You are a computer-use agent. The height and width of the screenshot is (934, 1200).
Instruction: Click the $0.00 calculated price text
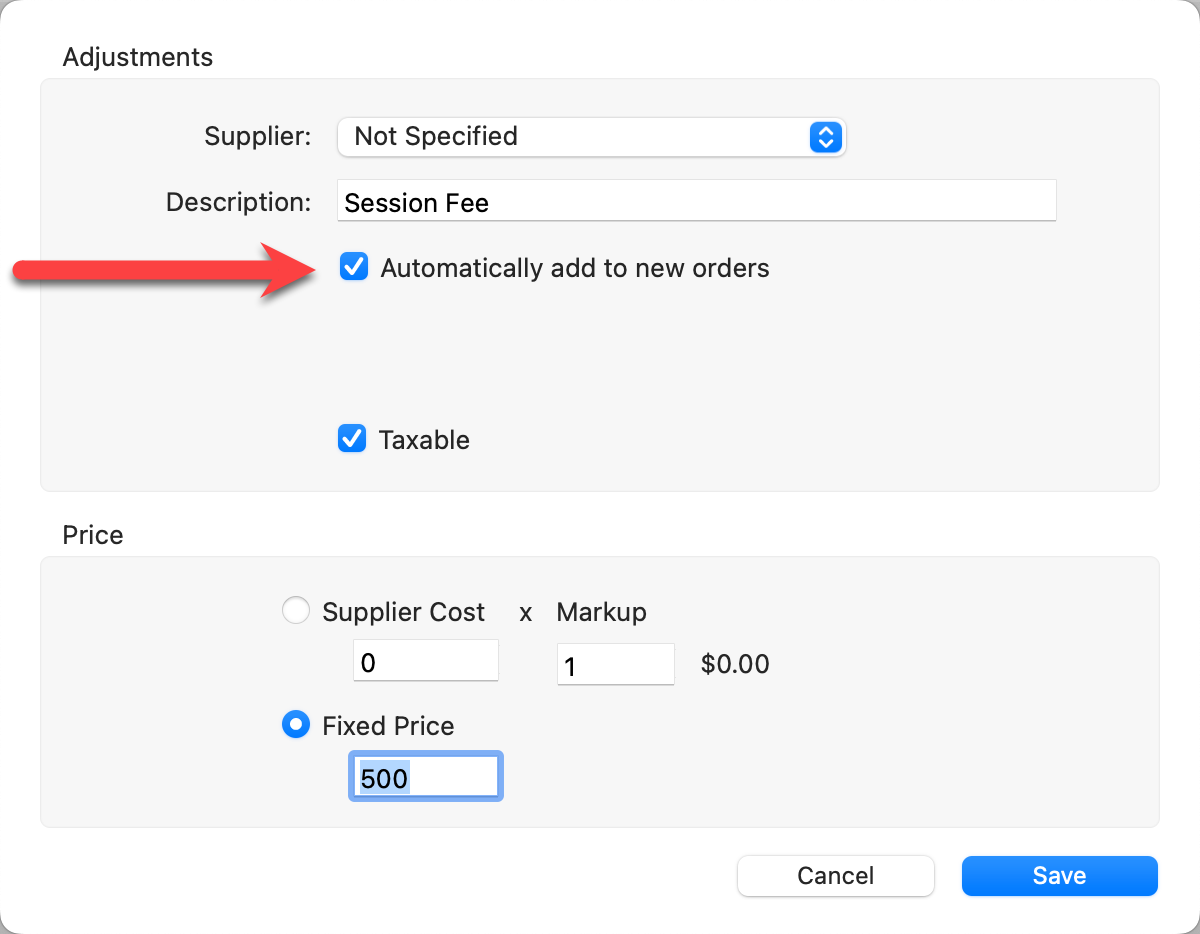(735, 664)
